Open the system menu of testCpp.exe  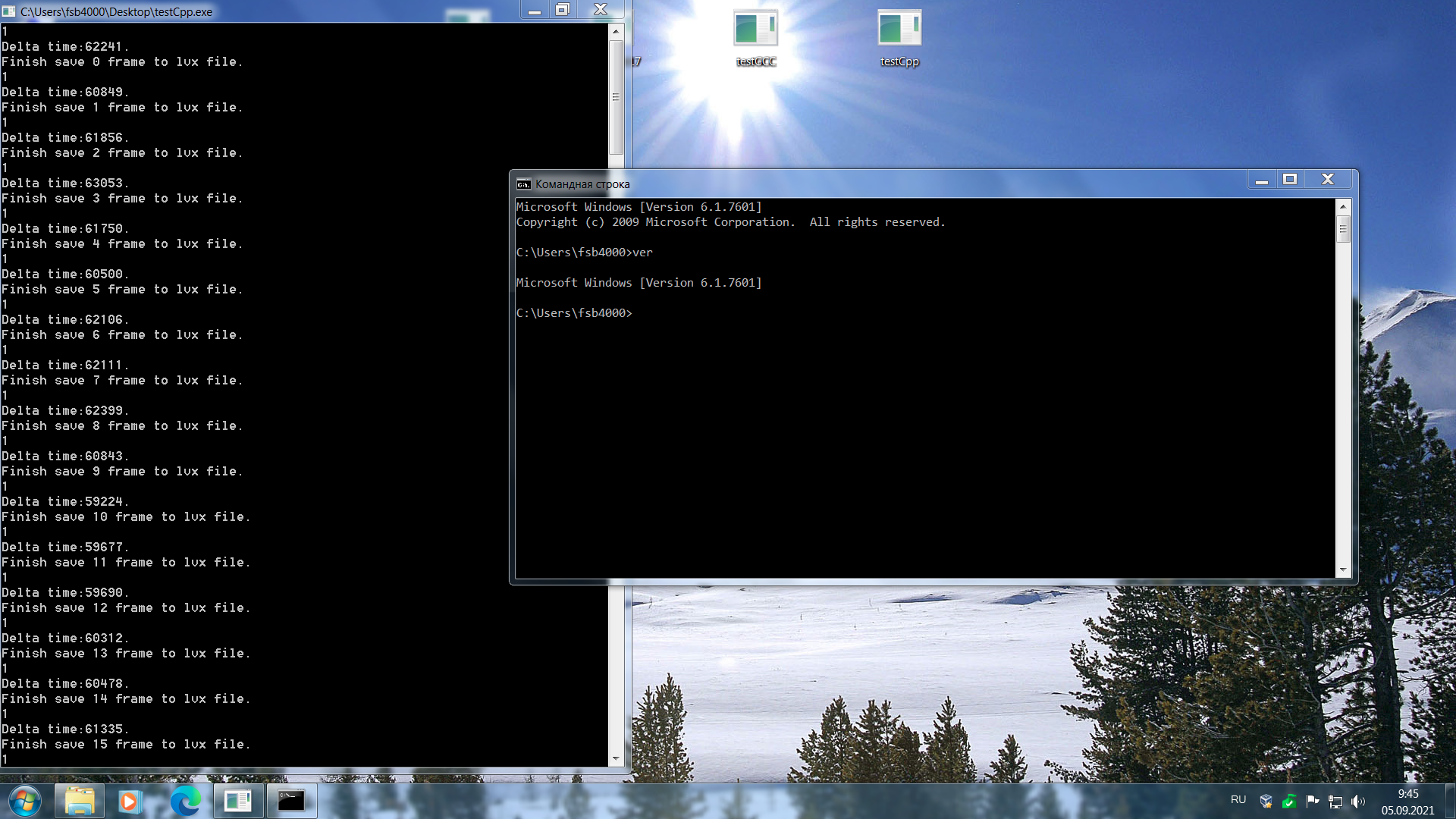(x=8, y=11)
